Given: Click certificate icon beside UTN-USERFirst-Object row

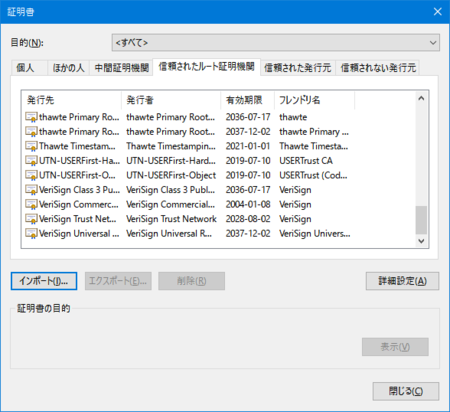Looking at the screenshot, I should point(31,175).
